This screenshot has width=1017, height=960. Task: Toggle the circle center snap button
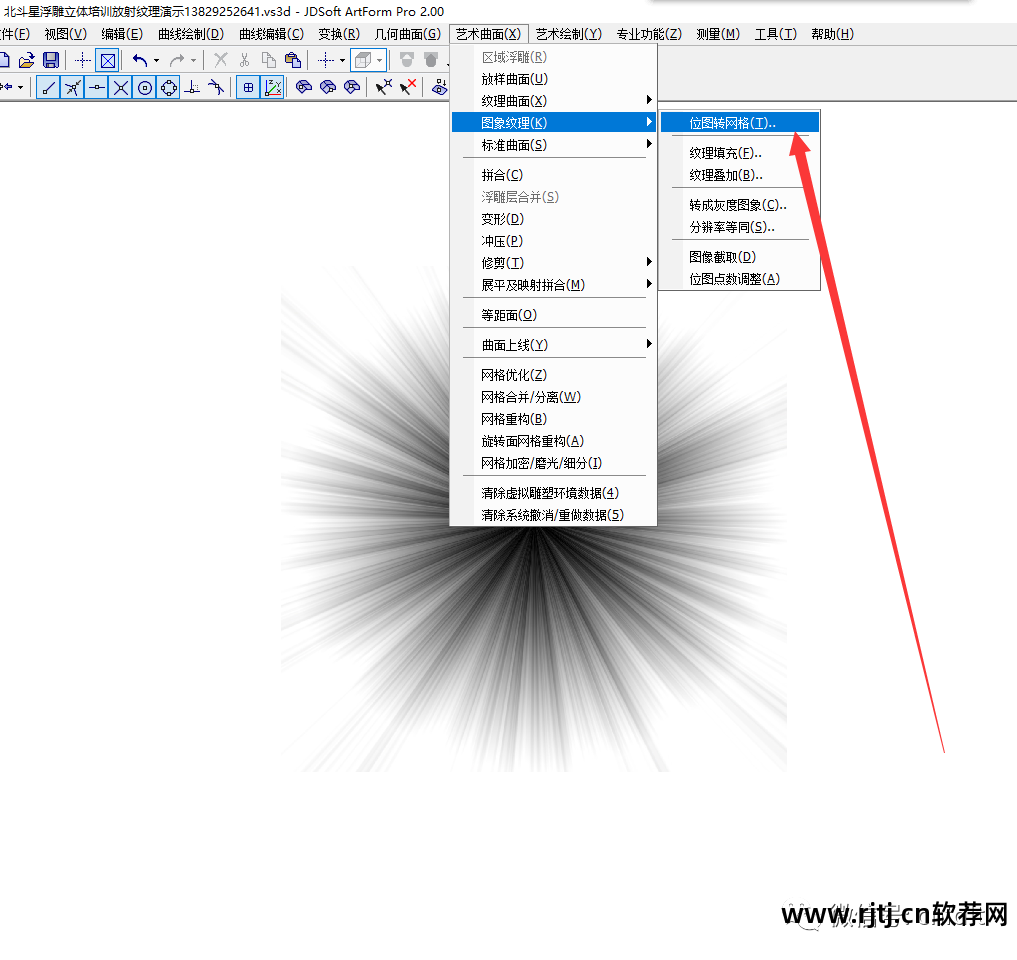point(145,87)
